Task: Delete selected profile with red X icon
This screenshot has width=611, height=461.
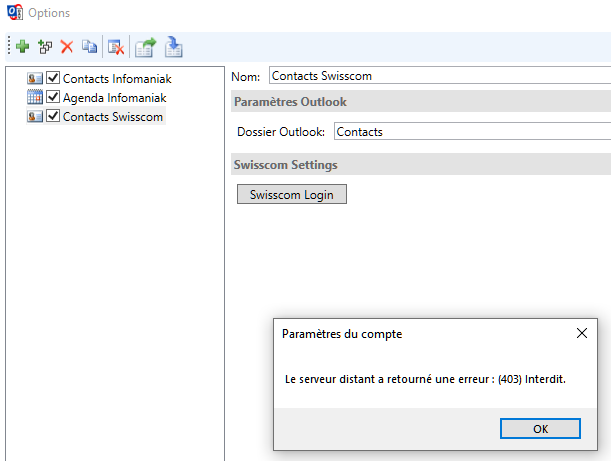Action: click(x=67, y=46)
